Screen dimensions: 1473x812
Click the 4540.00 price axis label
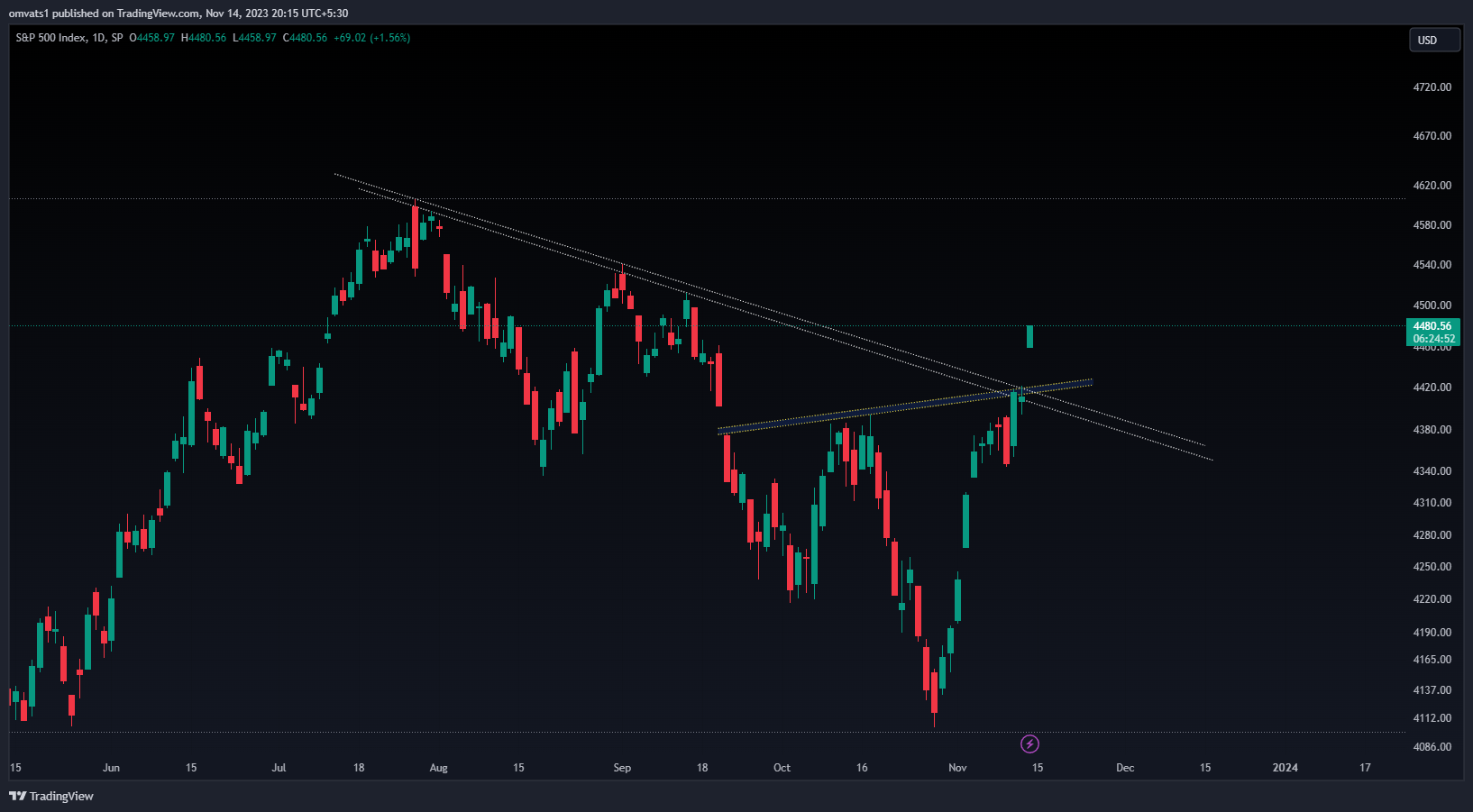(x=1432, y=265)
